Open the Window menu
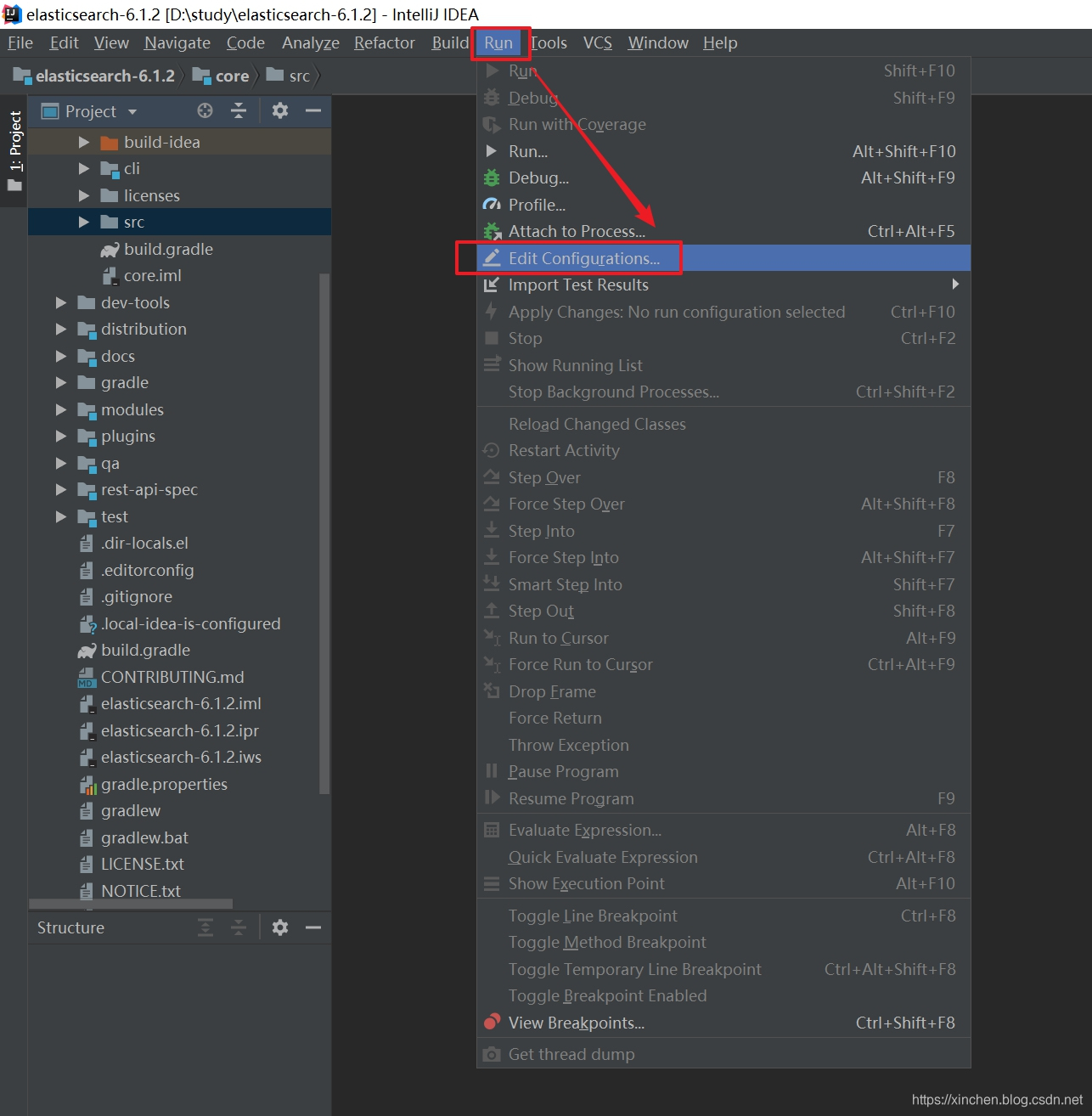The image size is (1092, 1116). [658, 42]
